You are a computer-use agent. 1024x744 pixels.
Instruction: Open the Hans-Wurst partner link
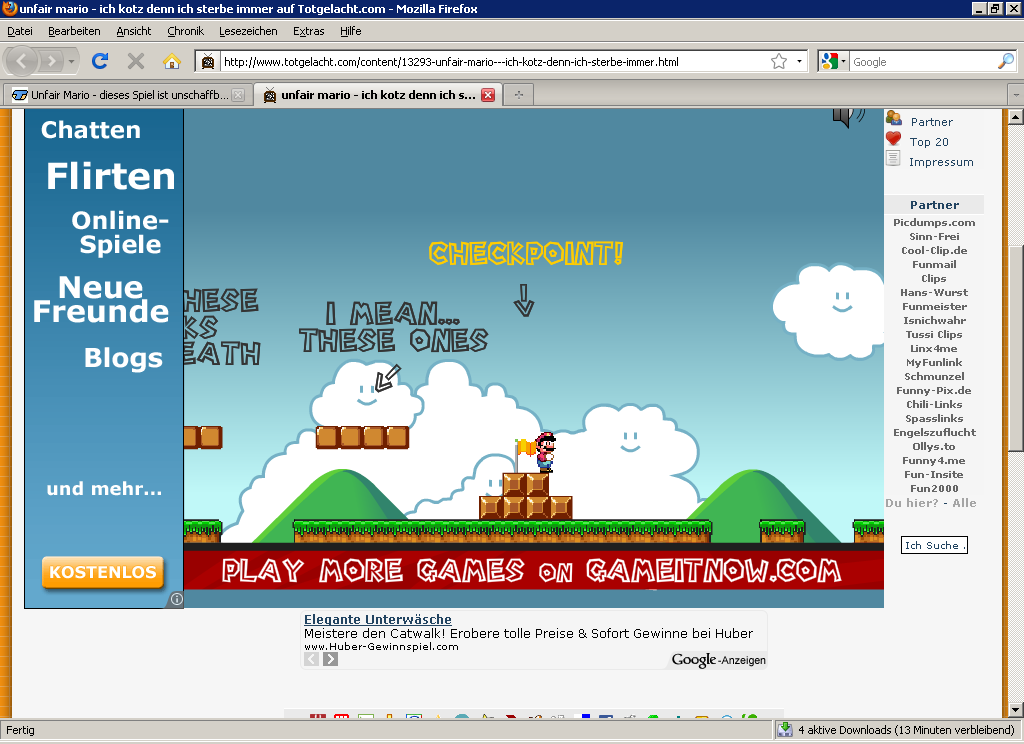pyautogui.click(x=934, y=293)
